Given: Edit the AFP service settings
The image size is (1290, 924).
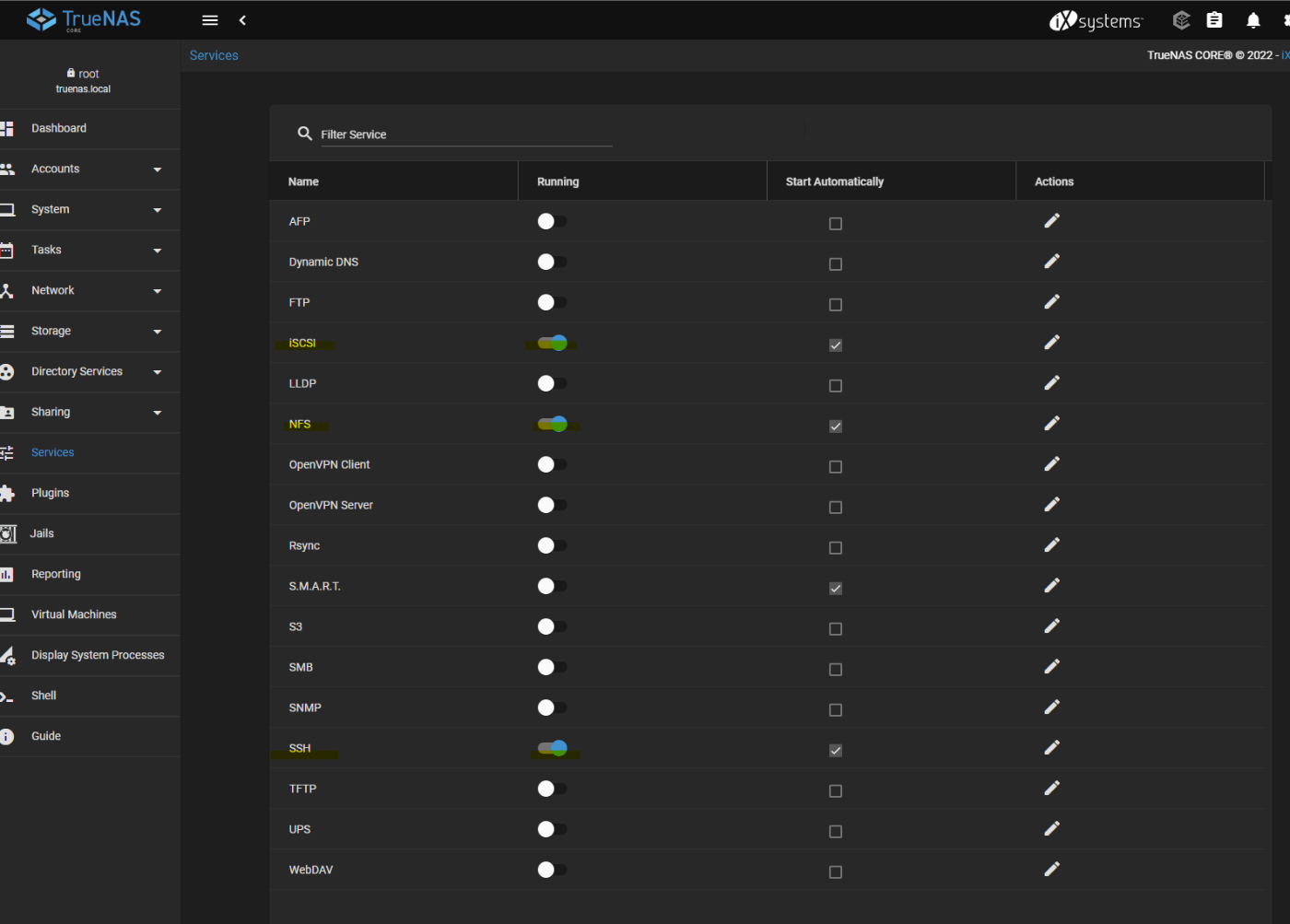Looking at the screenshot, I should point(1052,221).
